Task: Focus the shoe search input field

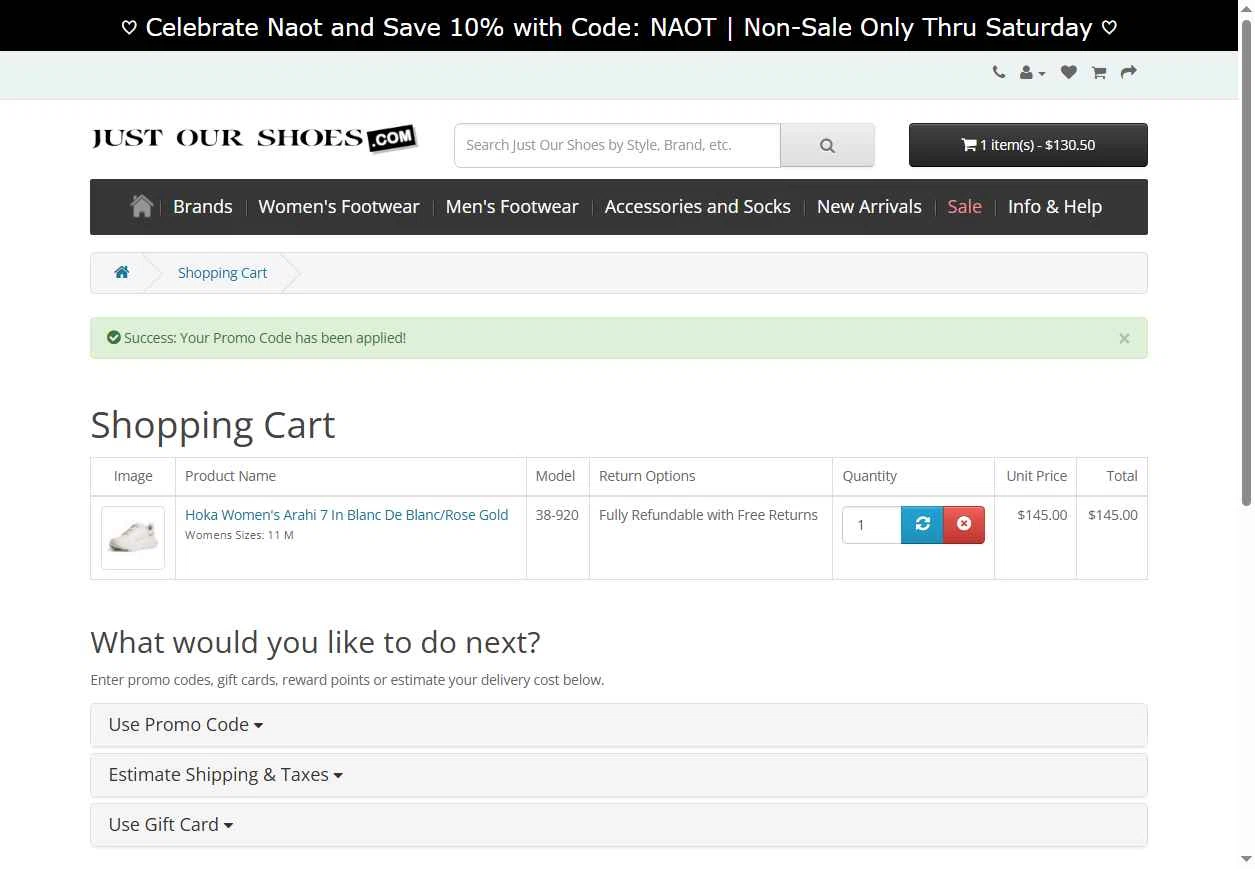Action: [x=617, y=145]
